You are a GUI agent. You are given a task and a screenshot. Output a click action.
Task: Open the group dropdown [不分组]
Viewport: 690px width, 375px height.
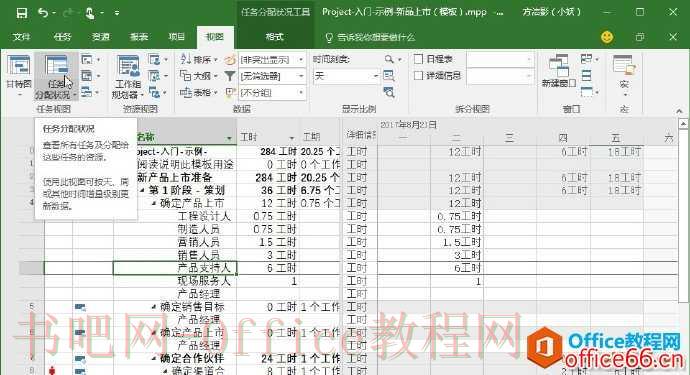(301, 92)
